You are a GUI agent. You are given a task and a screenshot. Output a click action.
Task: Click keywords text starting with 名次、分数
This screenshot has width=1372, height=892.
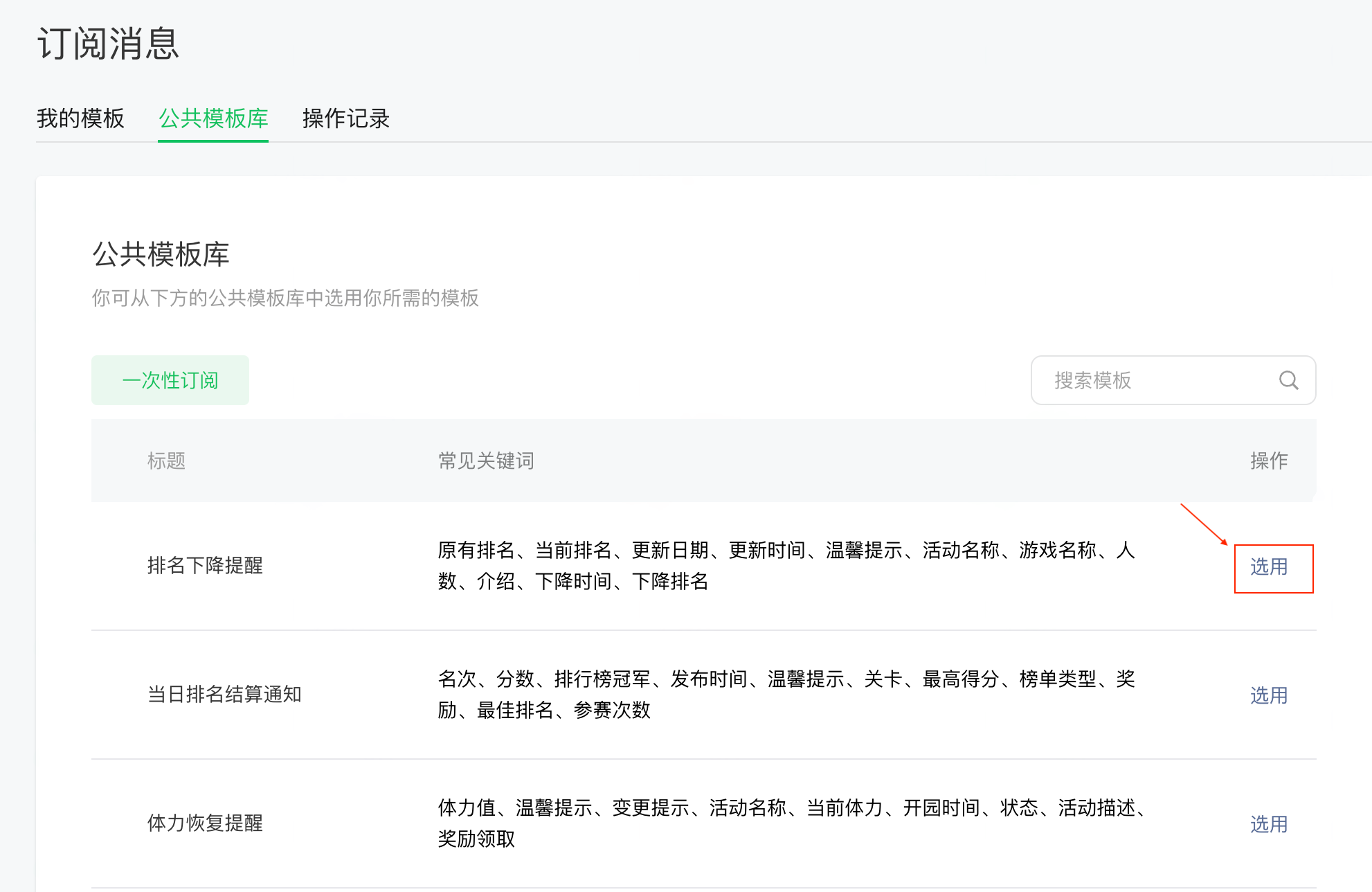tap(786, 695)
